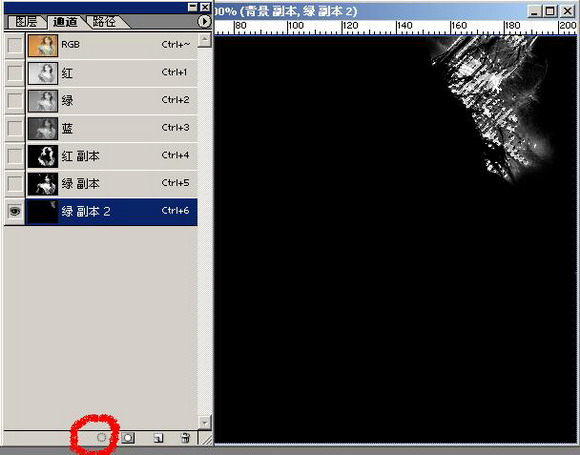Switch to the 图层 tab
Image resolution: width=580 pixels, height=455 pixels.
click(26, 22)
